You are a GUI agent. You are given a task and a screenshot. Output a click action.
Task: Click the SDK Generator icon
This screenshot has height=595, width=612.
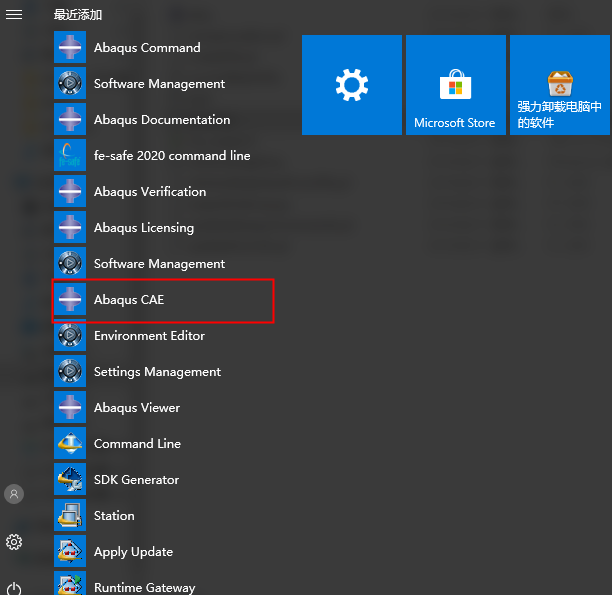[70, 480]
